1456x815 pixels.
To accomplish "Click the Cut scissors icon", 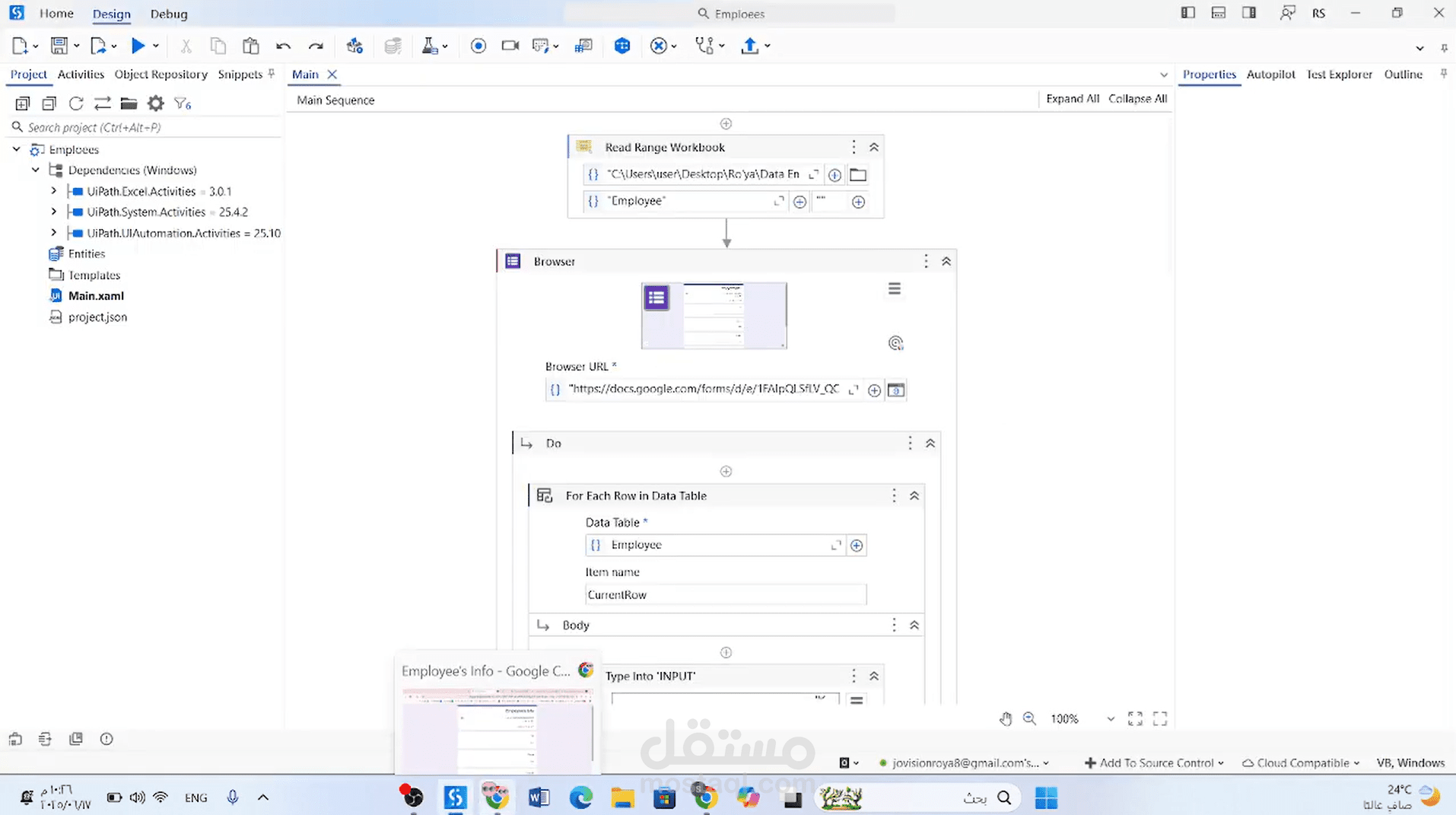I will 186,46.
